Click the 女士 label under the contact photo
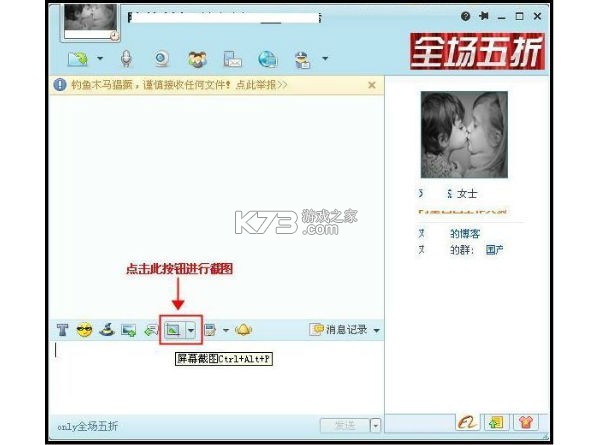 click(x=467, y=194)
